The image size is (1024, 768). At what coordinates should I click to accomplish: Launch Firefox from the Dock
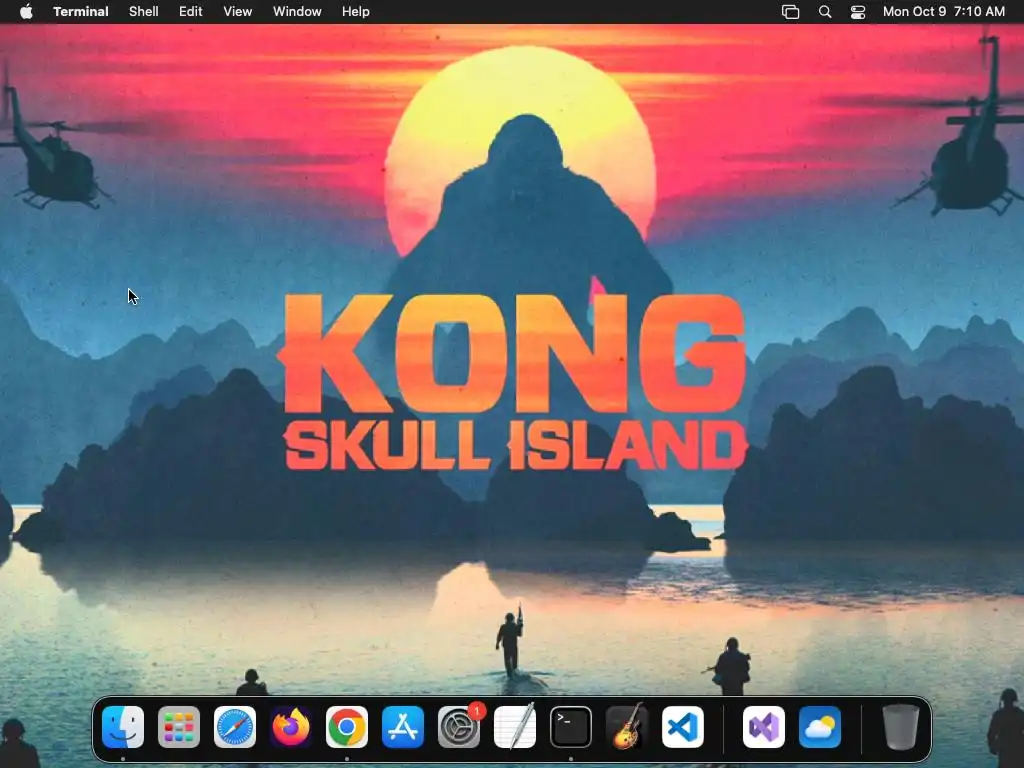click(291, 727)
